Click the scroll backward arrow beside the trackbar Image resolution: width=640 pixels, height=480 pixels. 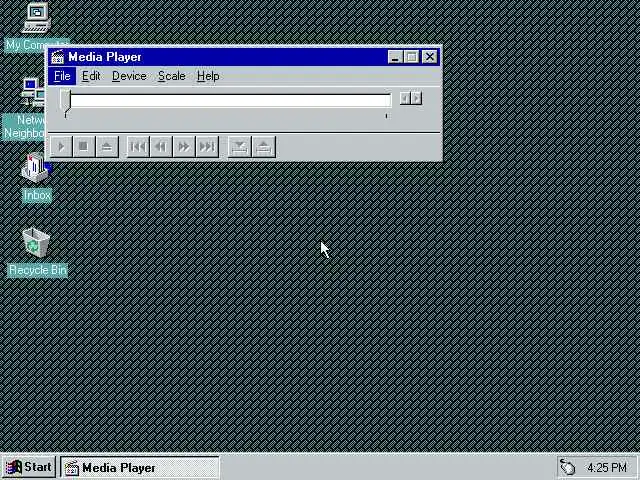[x=405, y=98]
